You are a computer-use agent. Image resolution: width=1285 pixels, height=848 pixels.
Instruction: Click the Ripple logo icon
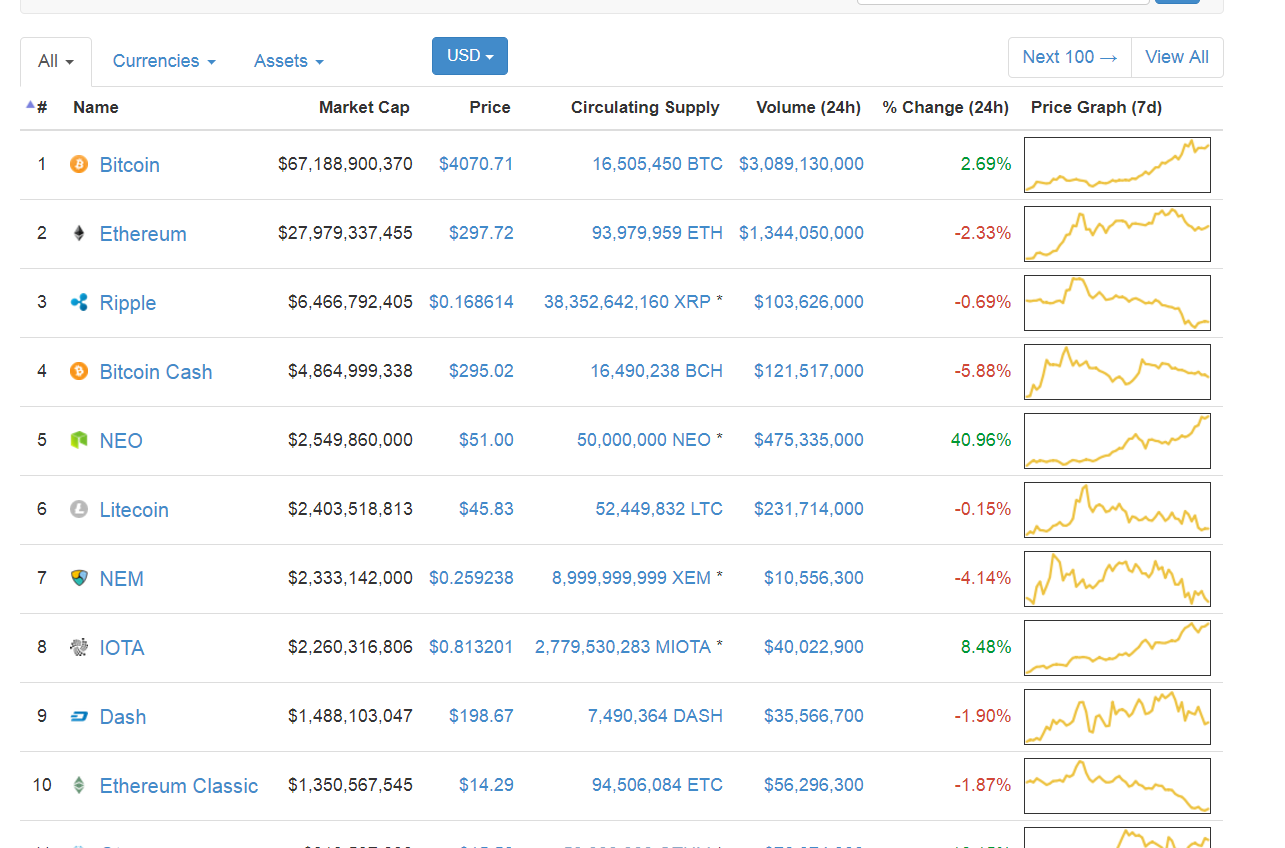pos(79,302)
